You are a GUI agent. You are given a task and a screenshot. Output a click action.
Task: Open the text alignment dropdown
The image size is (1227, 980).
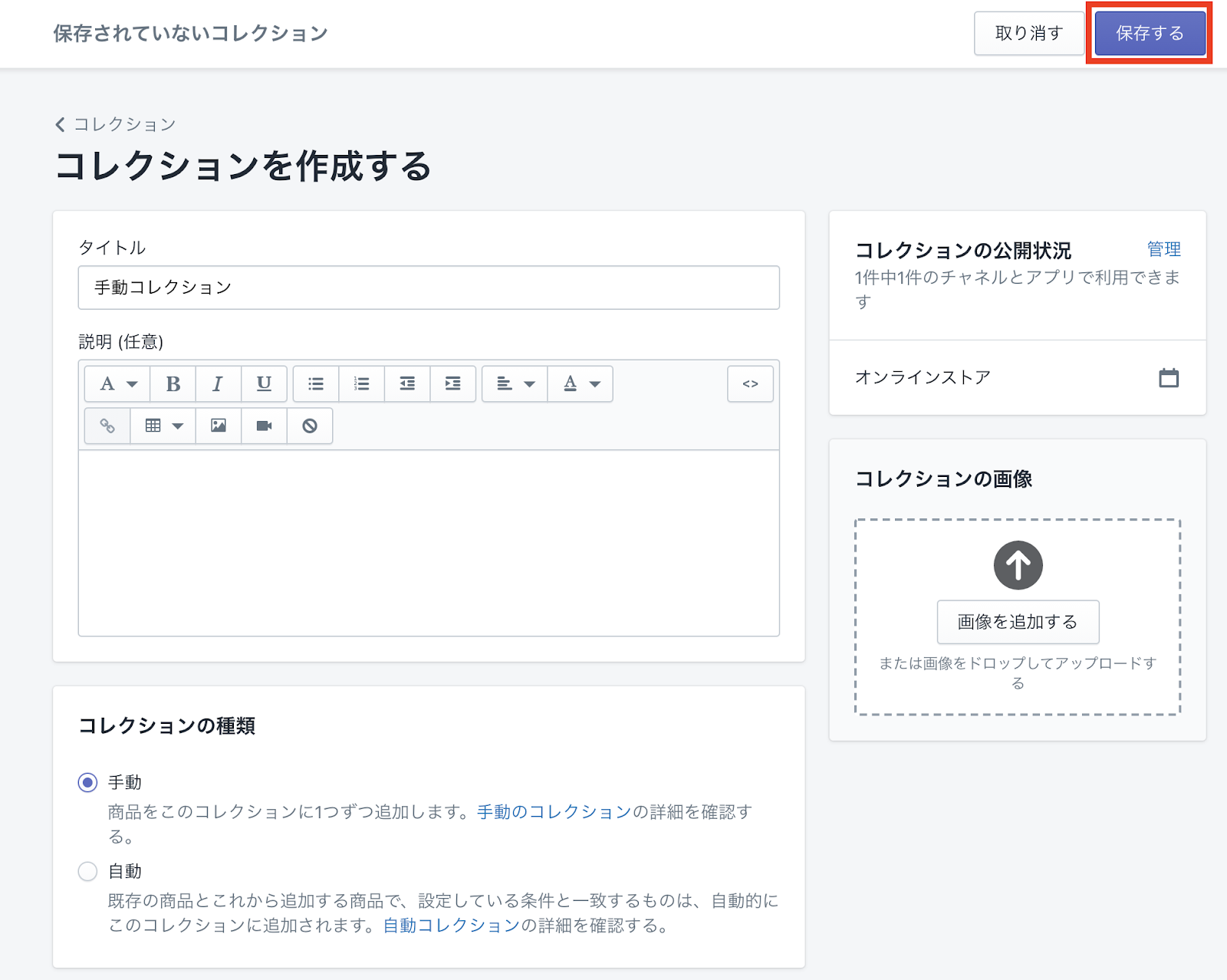coord(515,383)
